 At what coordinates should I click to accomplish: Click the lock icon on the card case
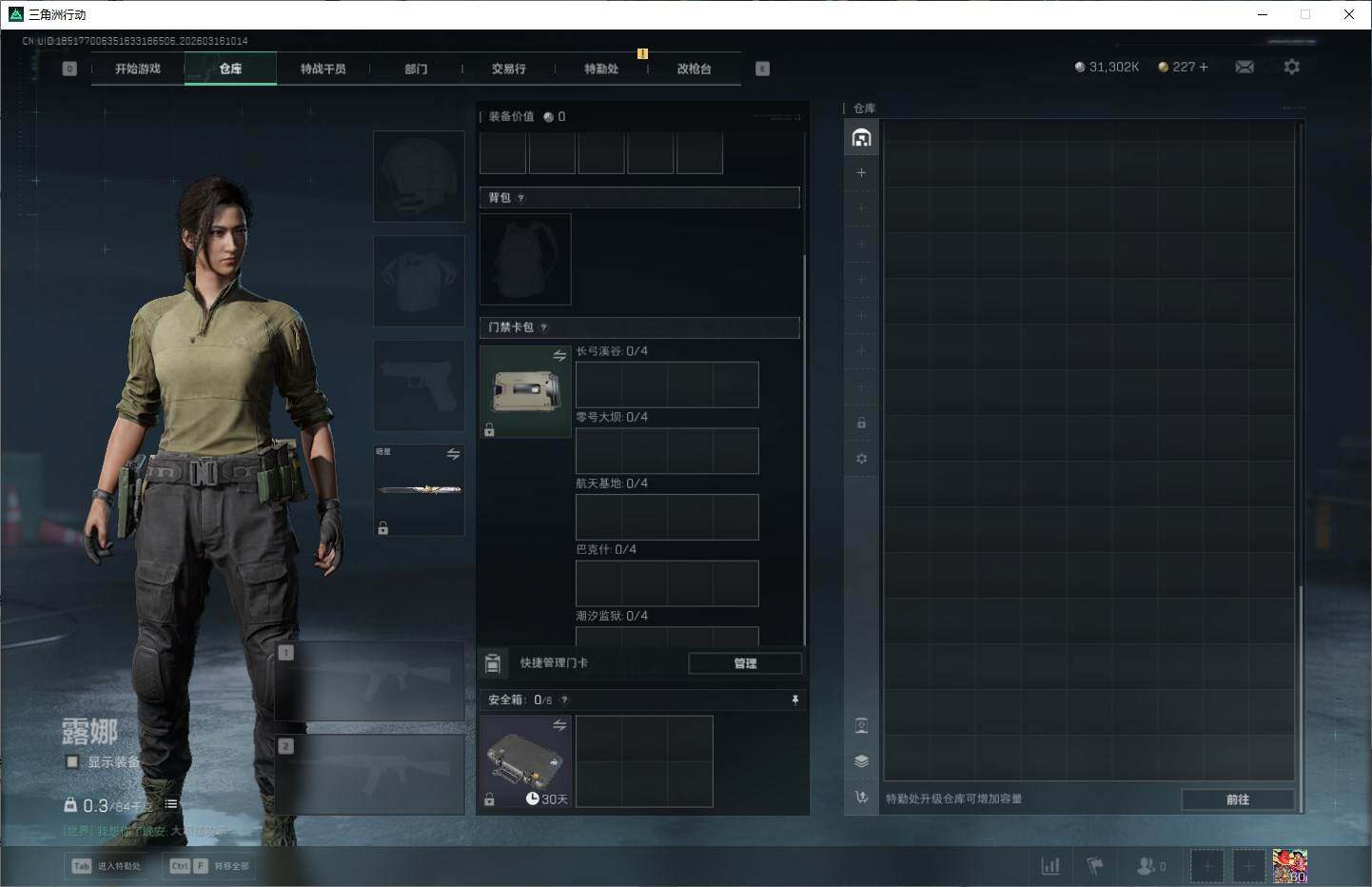489,430
